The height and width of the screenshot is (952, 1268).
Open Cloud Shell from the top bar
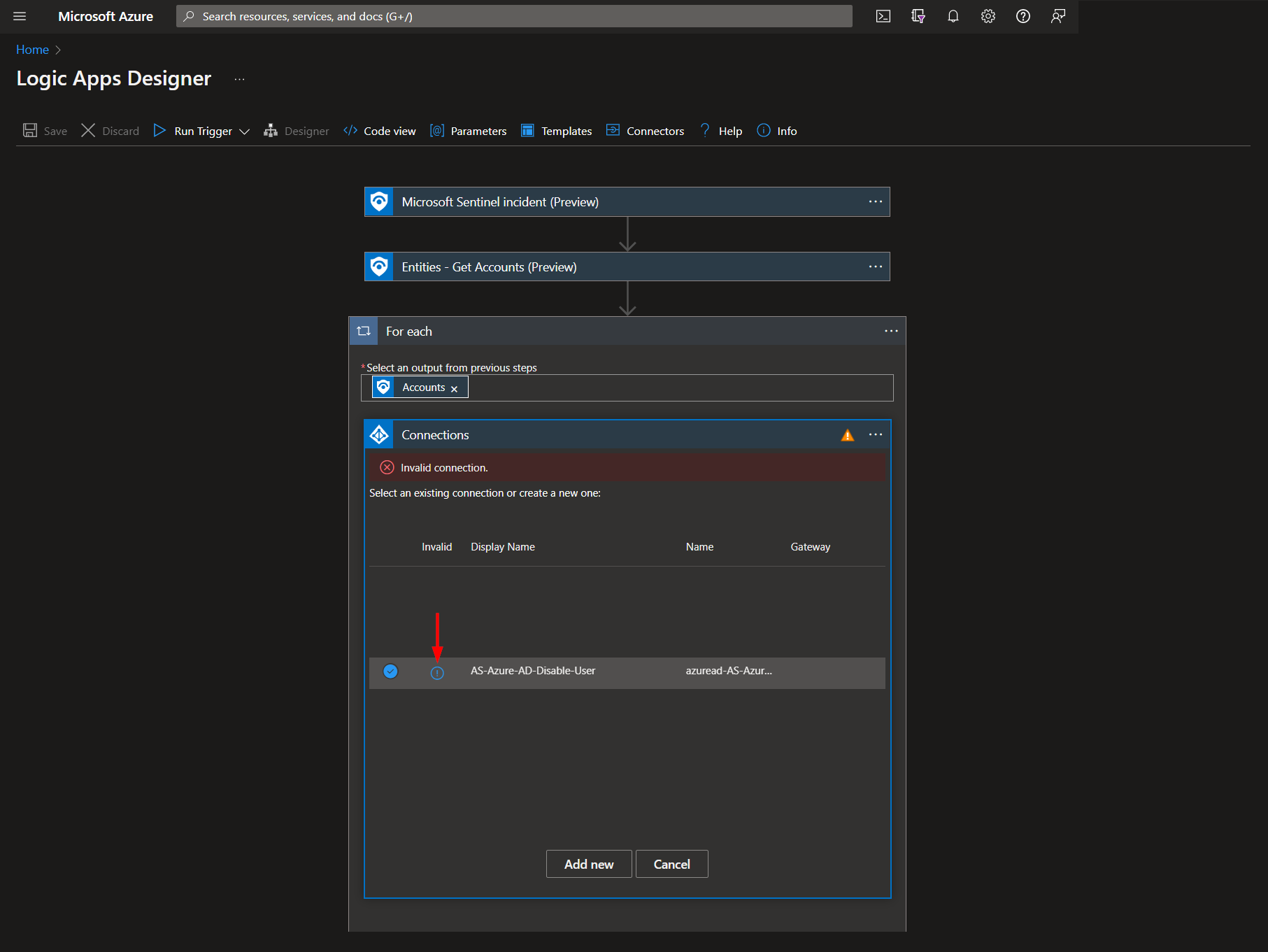(883, 16)
